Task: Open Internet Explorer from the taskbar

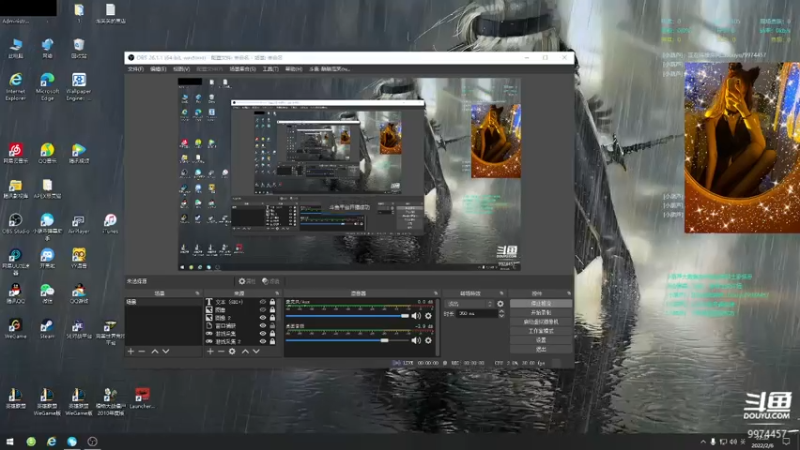Action: pyautogui.click(x=52, y=441)
